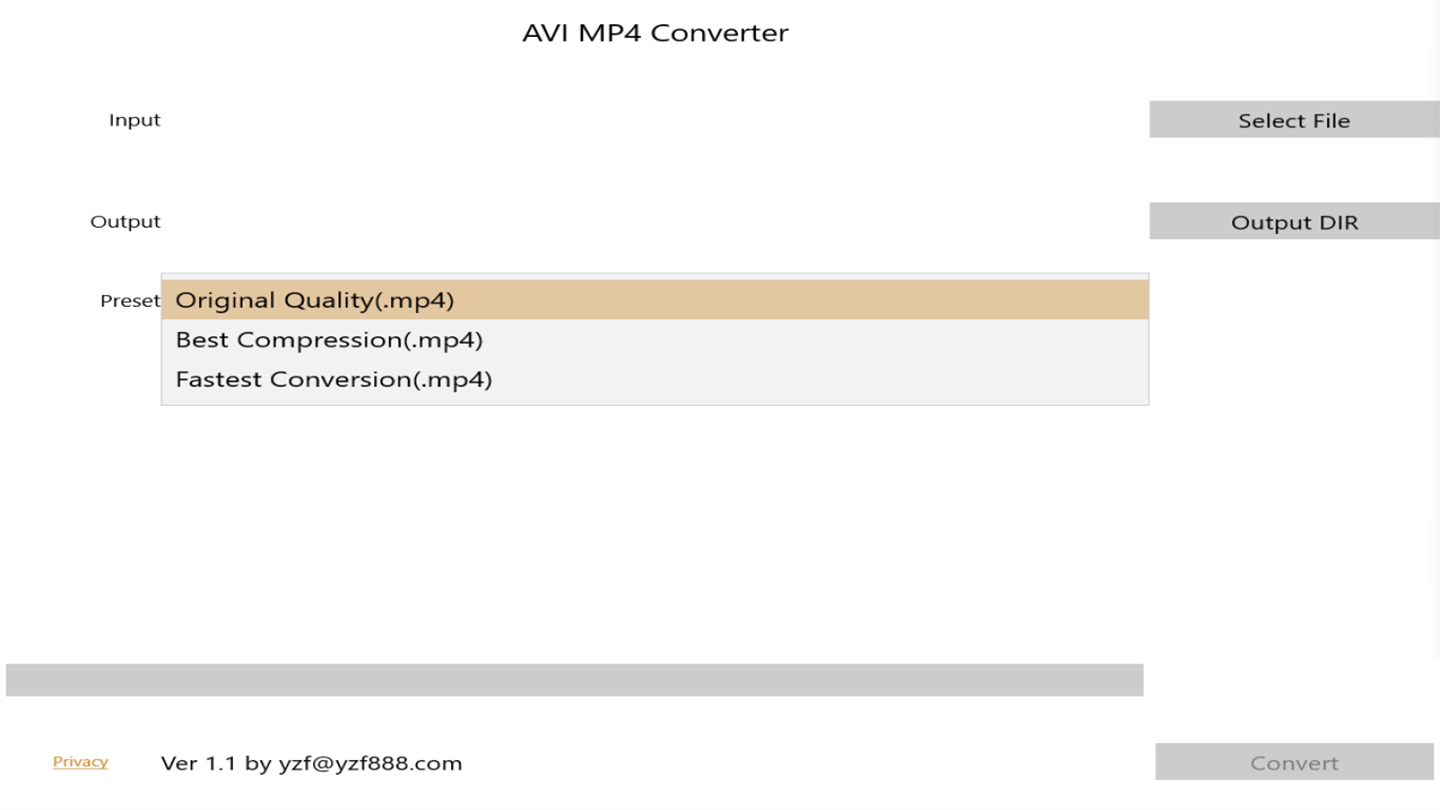The image size is (1440, 810).
Task: Open the Output DIR folder chooser
Action: (1294, 222)
